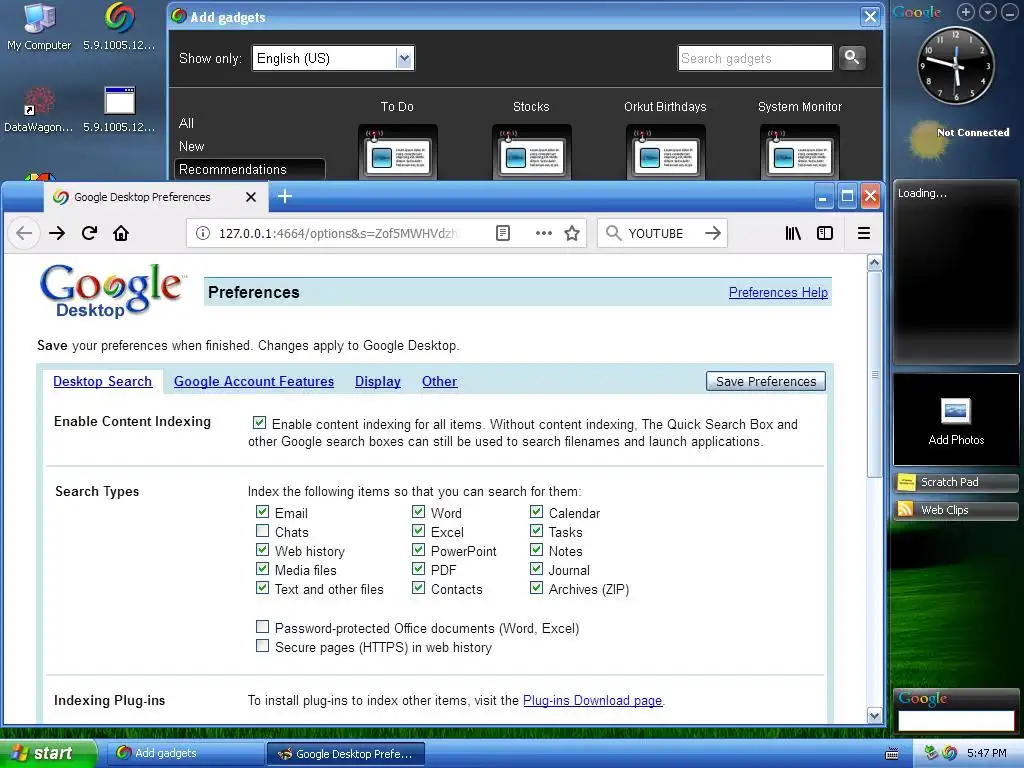The height and width of the screenshot is (768, 1024).
Task: Click the search gadgets magnifier button
Action: click(852, 57)
